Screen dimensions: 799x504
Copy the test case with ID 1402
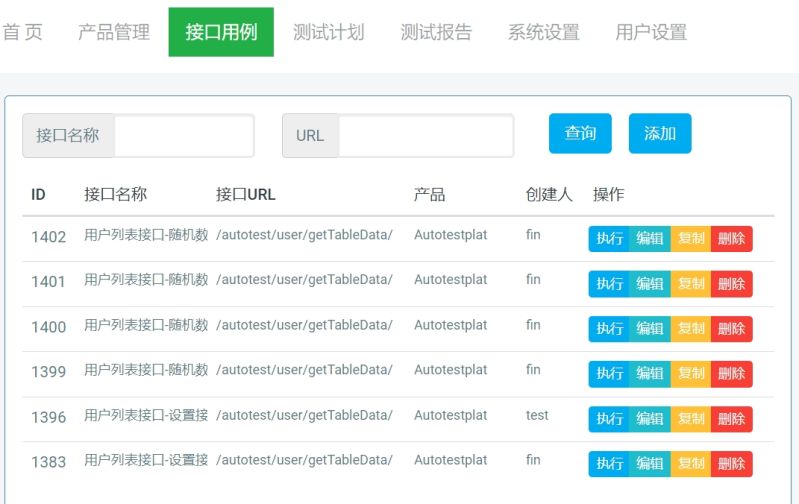click(x=691, y=238)
